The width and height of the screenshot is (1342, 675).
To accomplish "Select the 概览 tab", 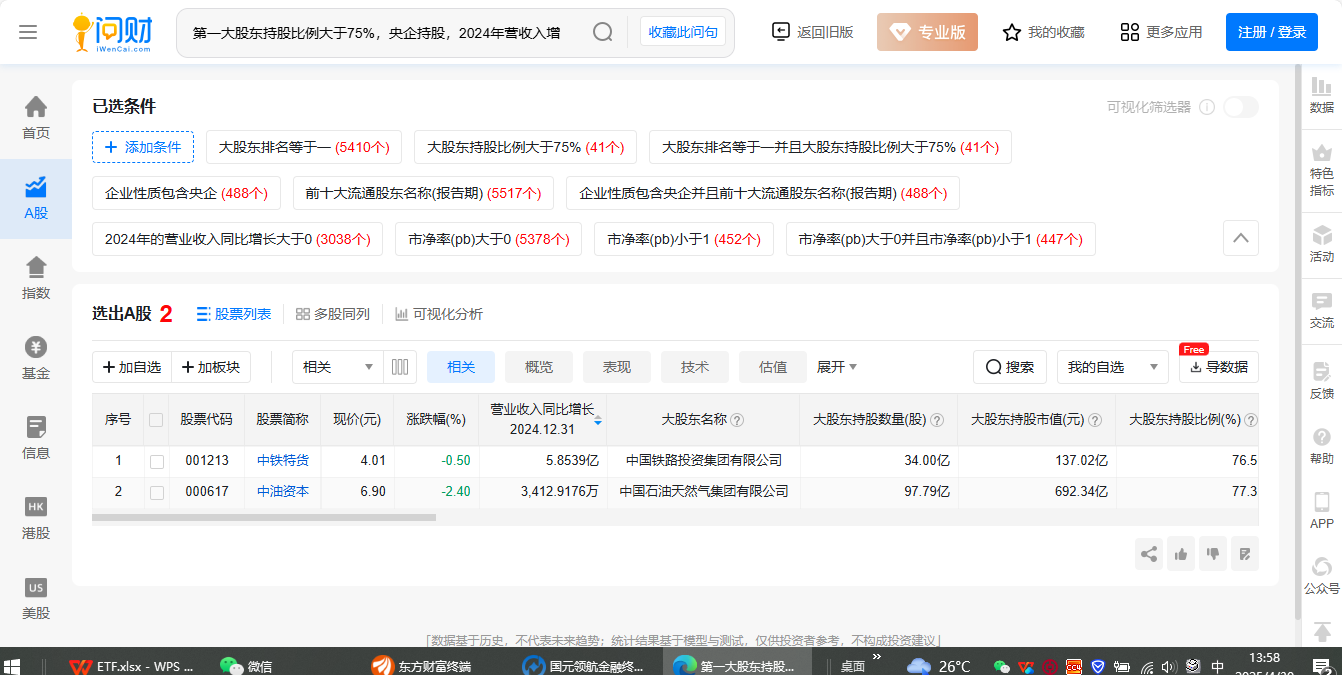I will pos(539,367).
